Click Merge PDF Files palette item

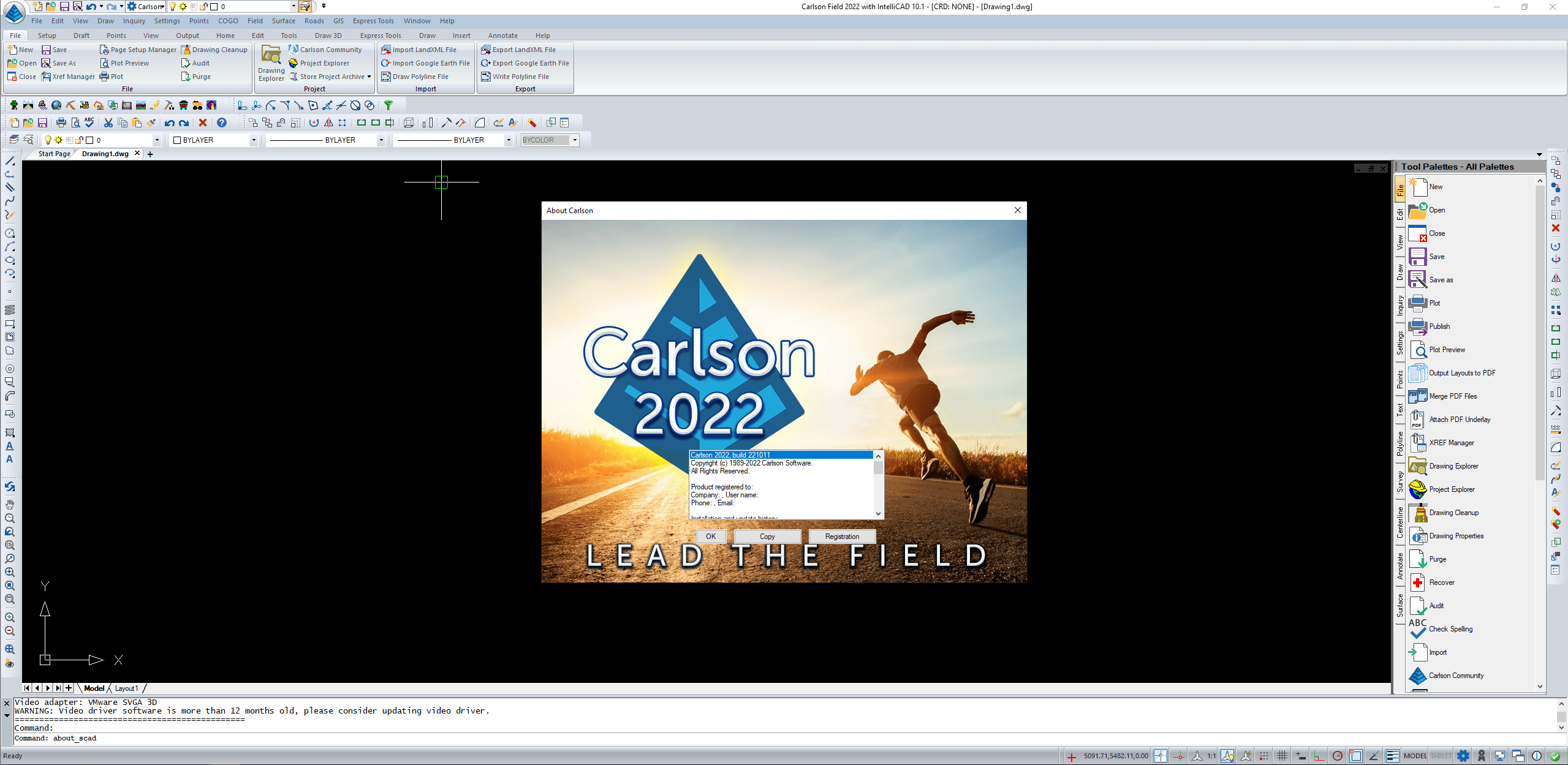1452,396
